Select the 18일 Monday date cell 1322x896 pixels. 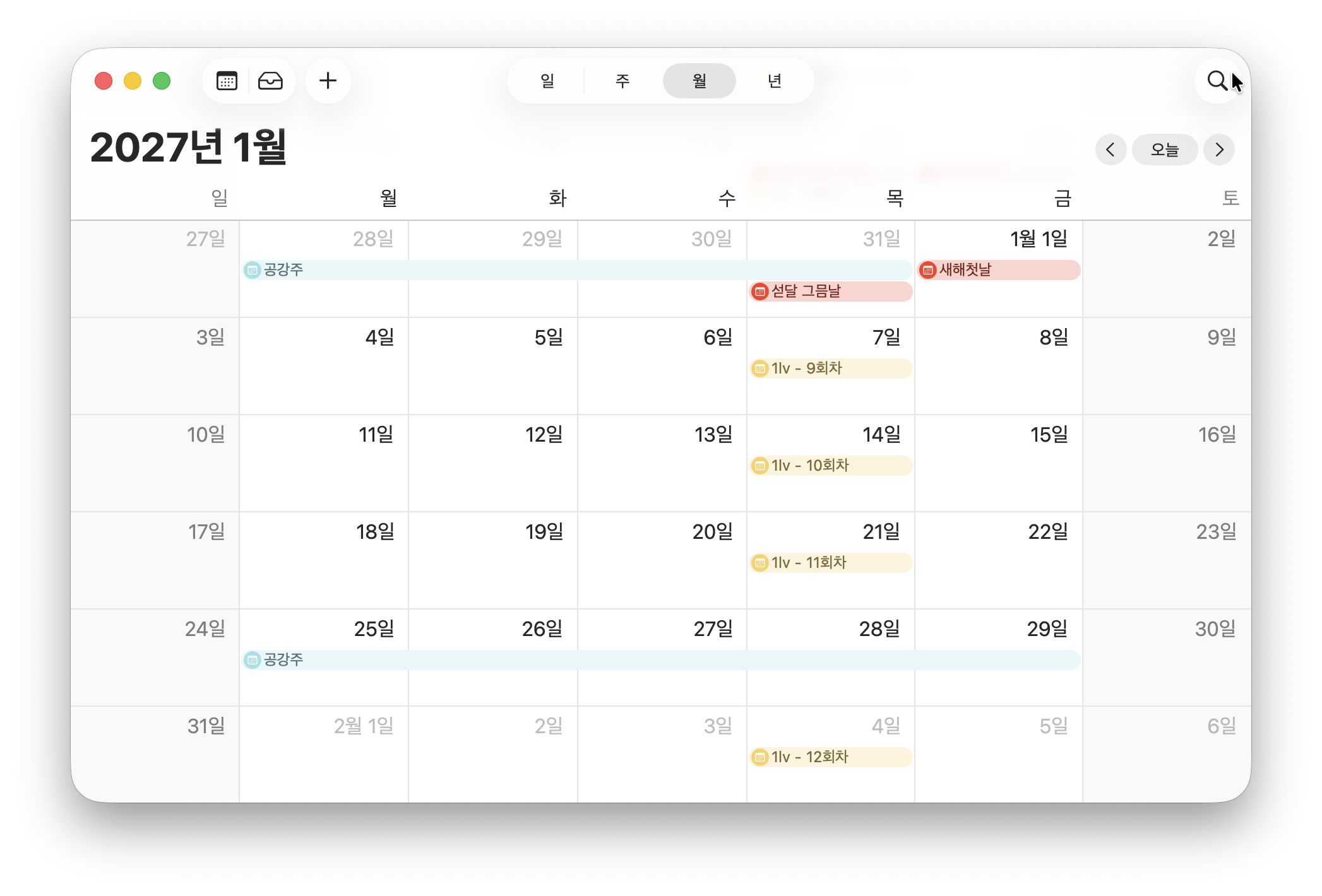[x=324, y=561]
